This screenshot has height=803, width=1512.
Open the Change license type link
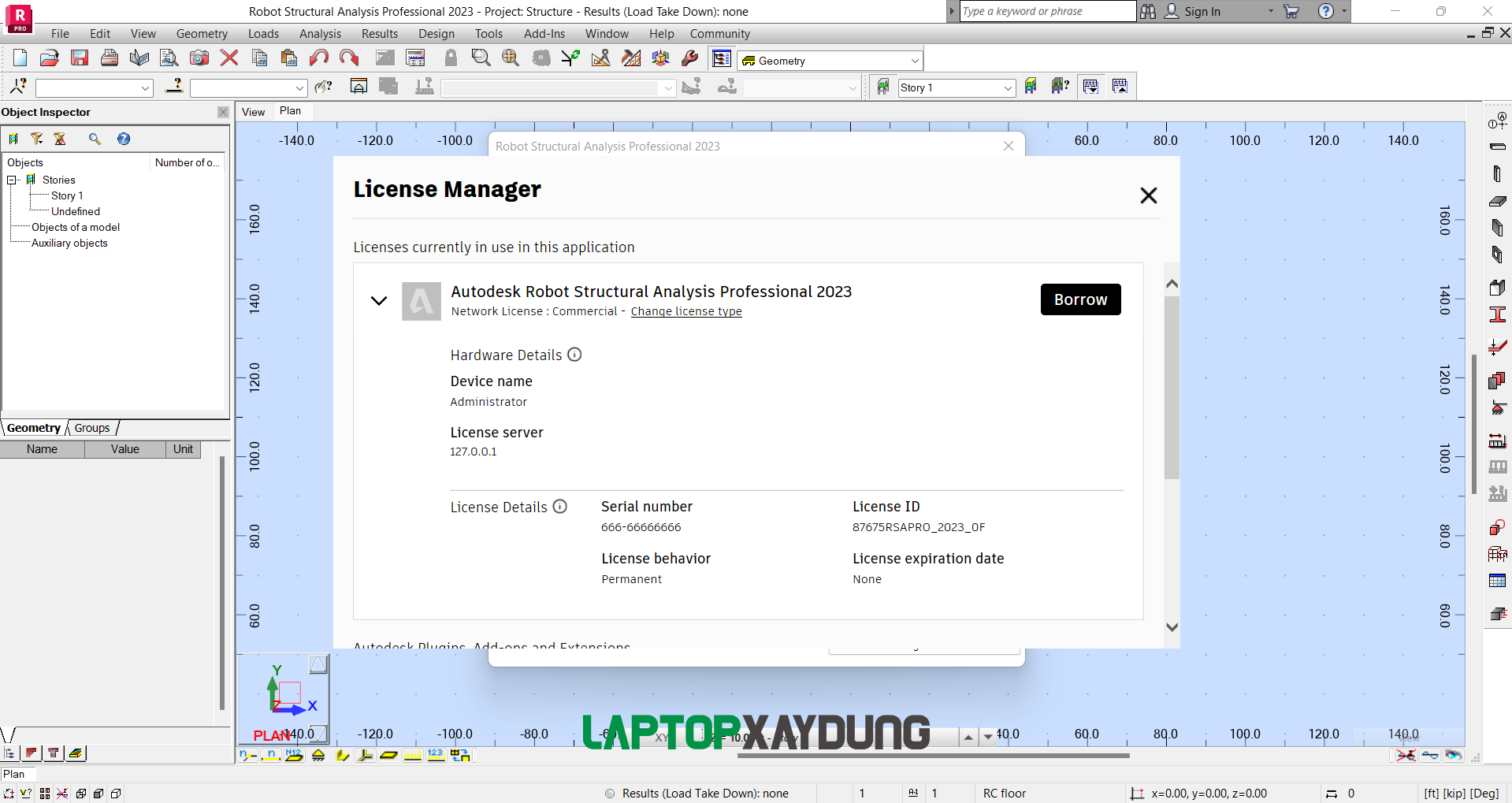point(685,311)
